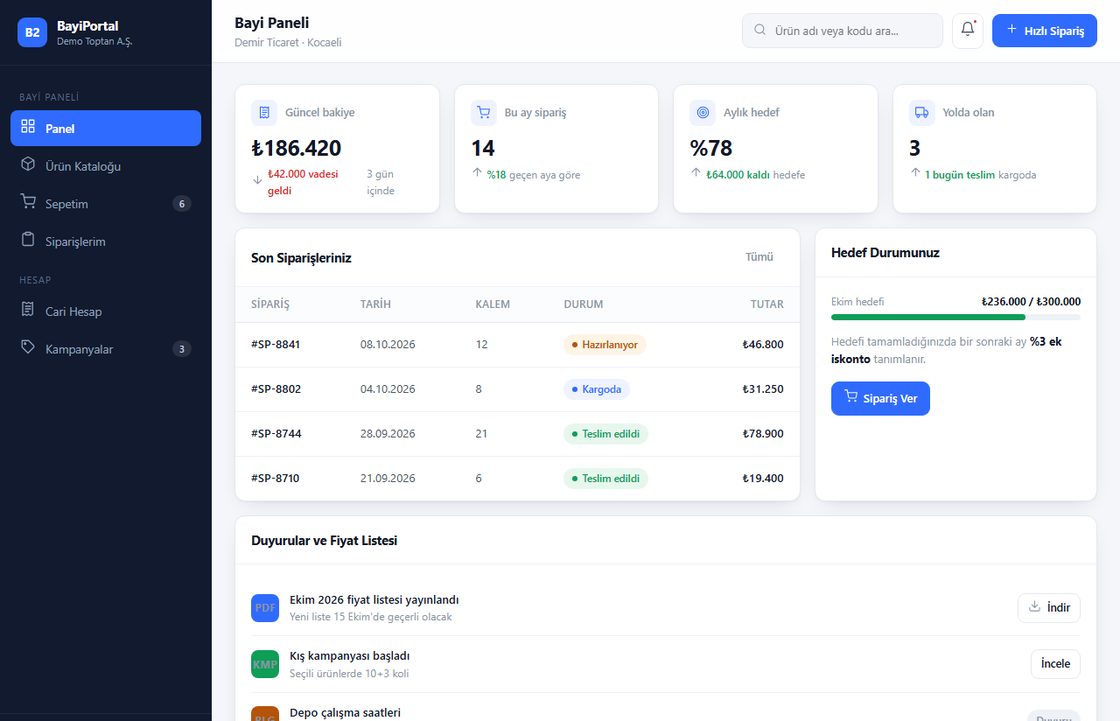Click Teslim edildi badge for #SP-8710

click(x=606, y=478)
